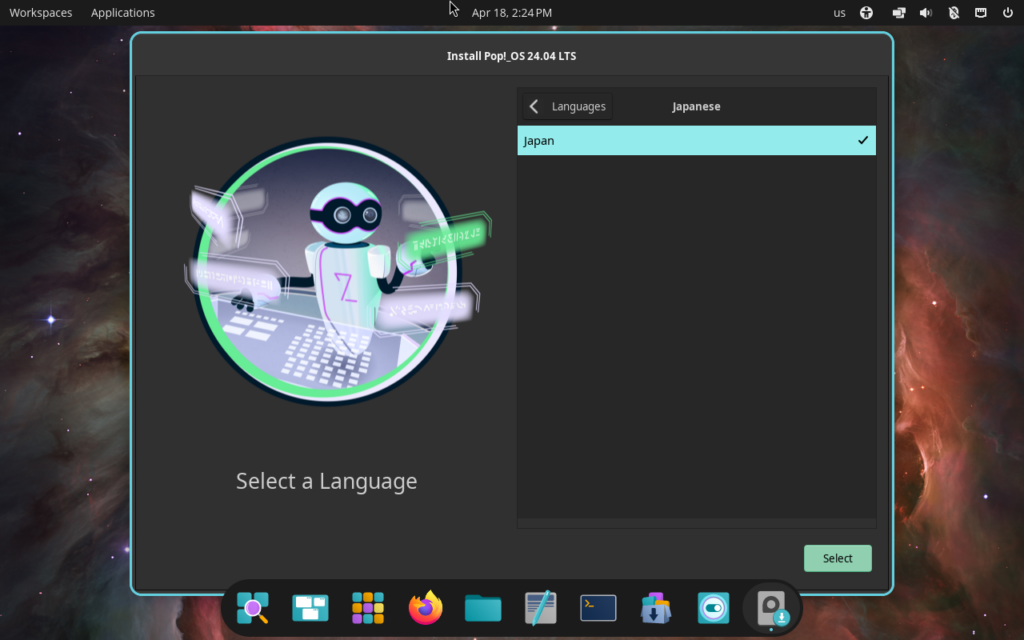Open the launcher magnifier icon in dock
Image resolution: width=1024 pixels, height=640 pixels.
click(x=252, y=607)
